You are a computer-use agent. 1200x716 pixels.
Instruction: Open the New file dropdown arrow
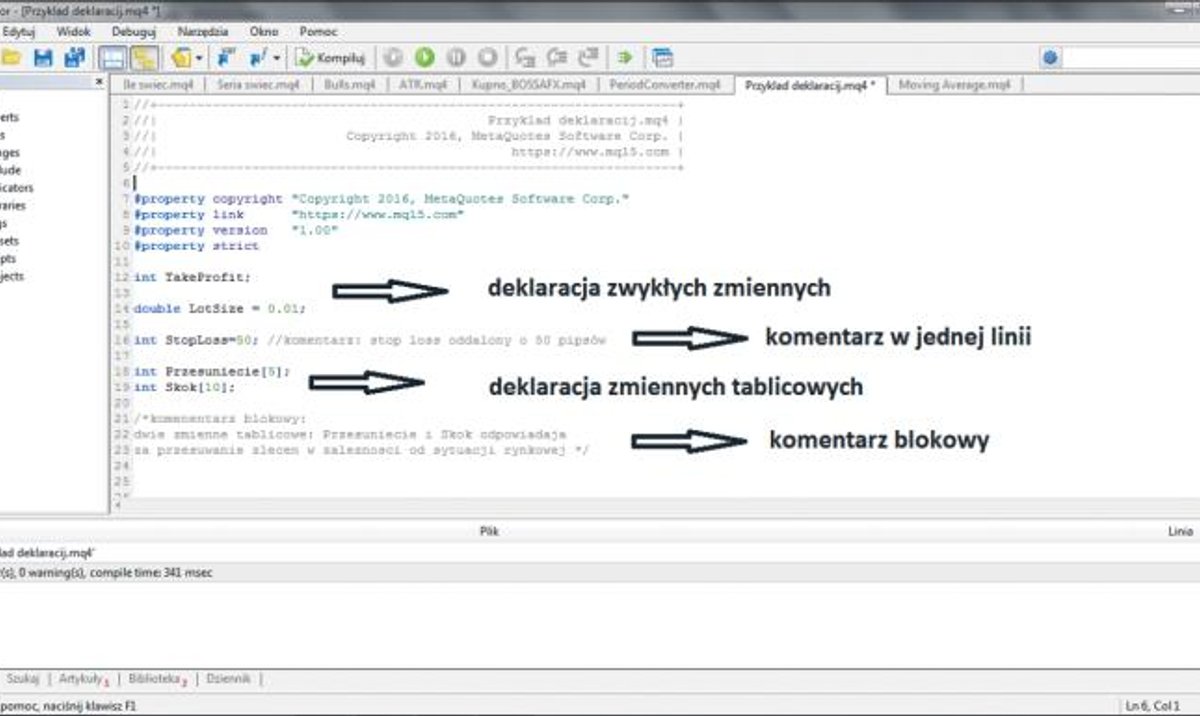point(201,57)
